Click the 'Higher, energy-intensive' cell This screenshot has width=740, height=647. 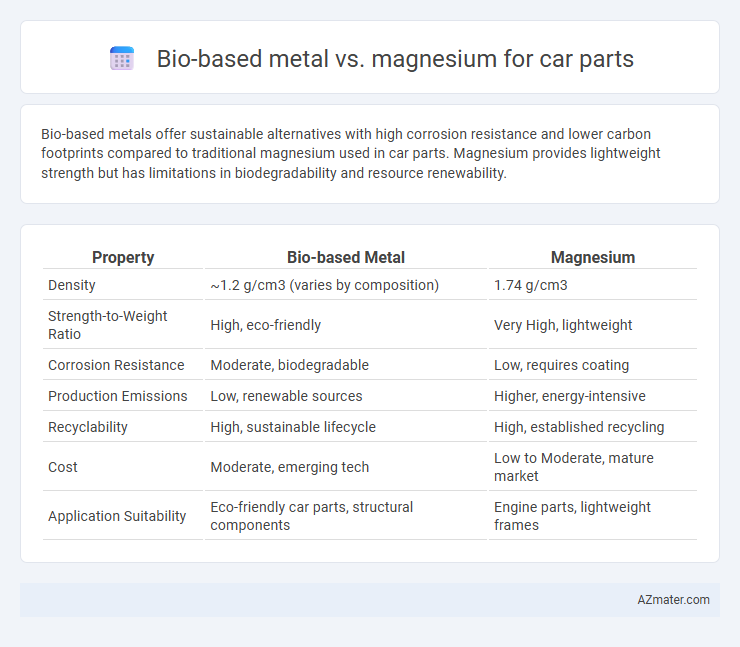570,396
